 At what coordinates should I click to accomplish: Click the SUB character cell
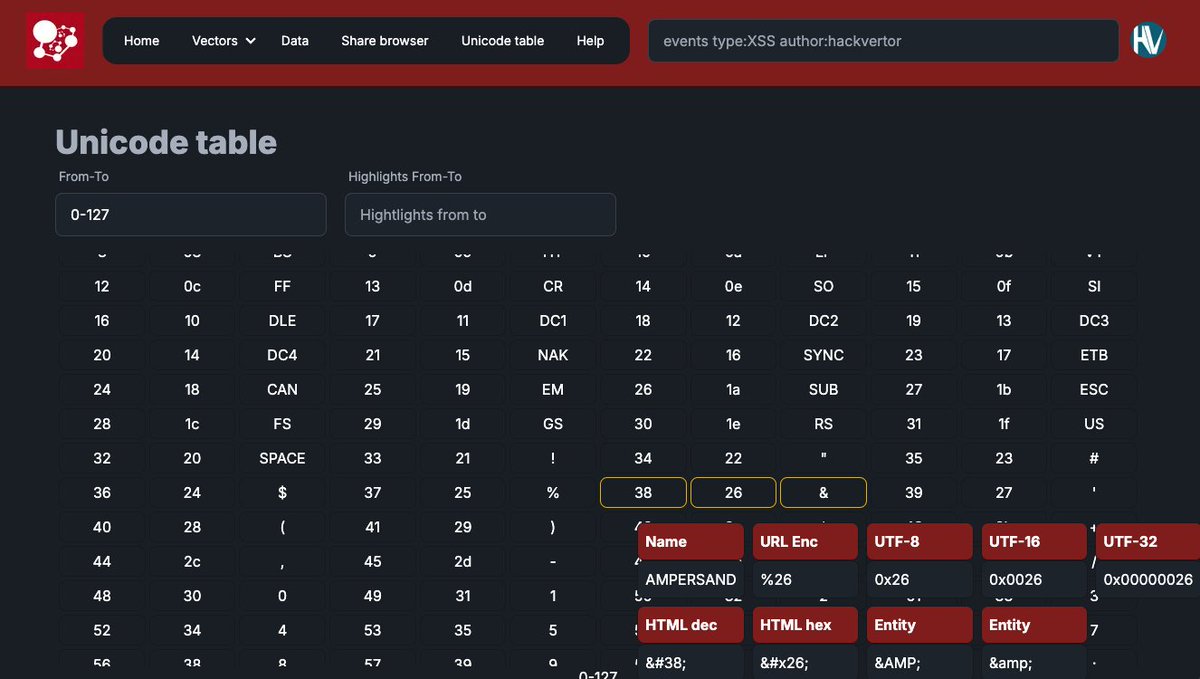823,390
